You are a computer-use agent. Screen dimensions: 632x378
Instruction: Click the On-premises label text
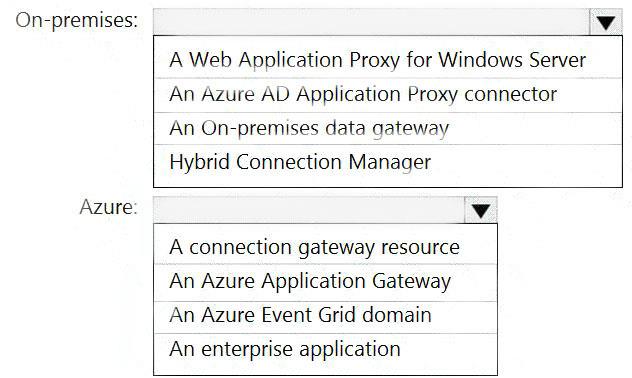[77, 20]
